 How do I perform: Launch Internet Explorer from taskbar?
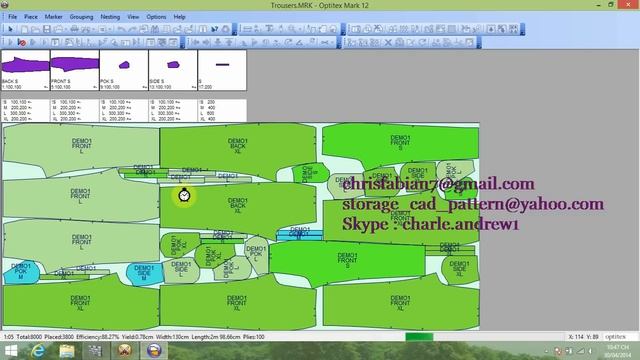pyautogui.click(x=38, y=351)
